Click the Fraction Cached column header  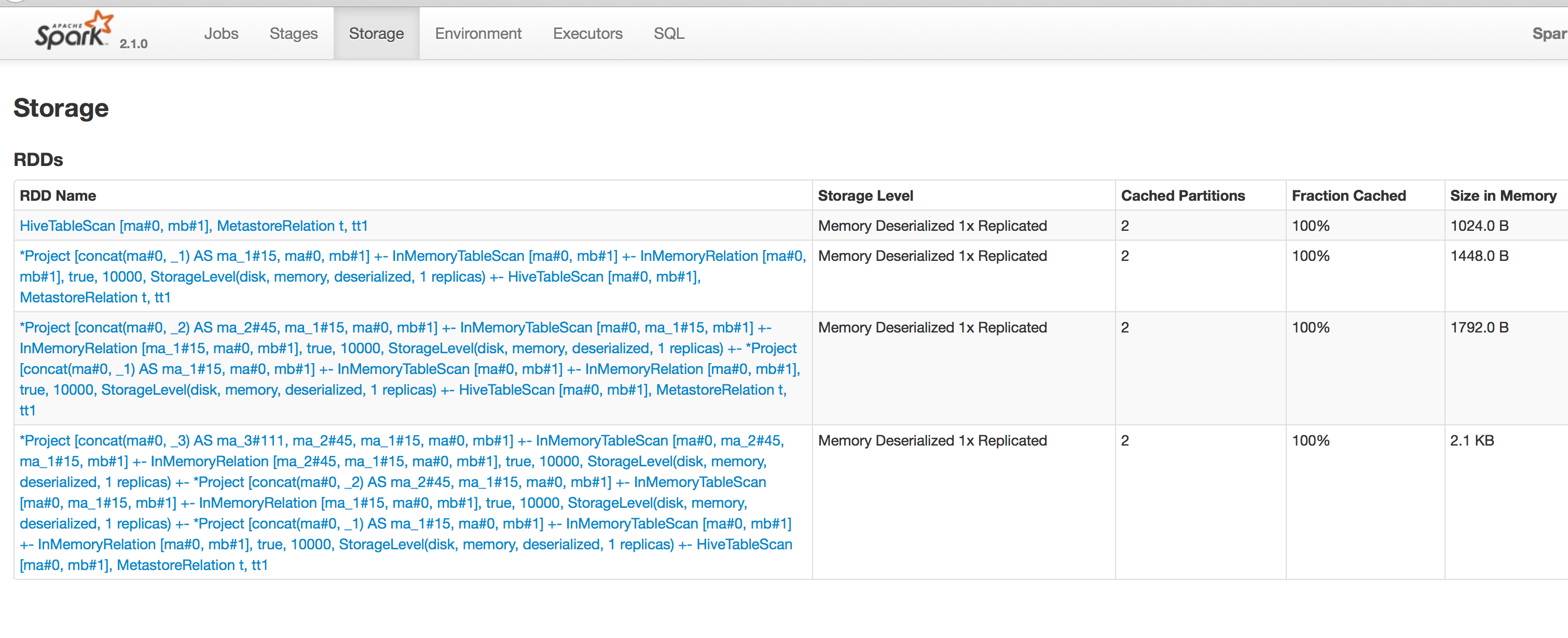pyautogui.click(x=1348, y=196)
